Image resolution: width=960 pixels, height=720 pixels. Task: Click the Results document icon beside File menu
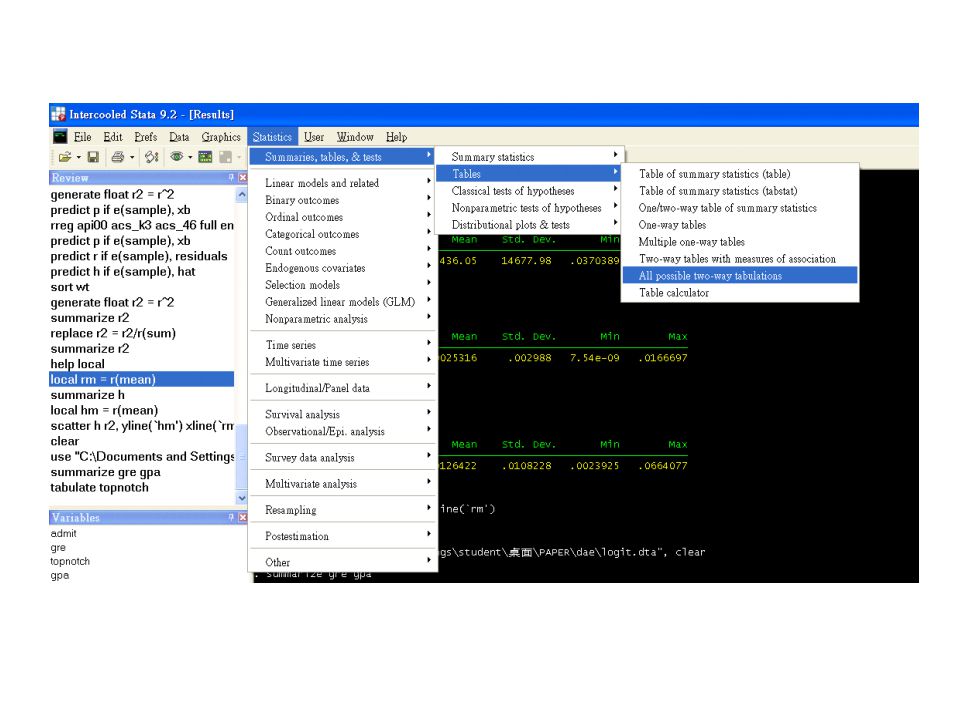(60, 137)
